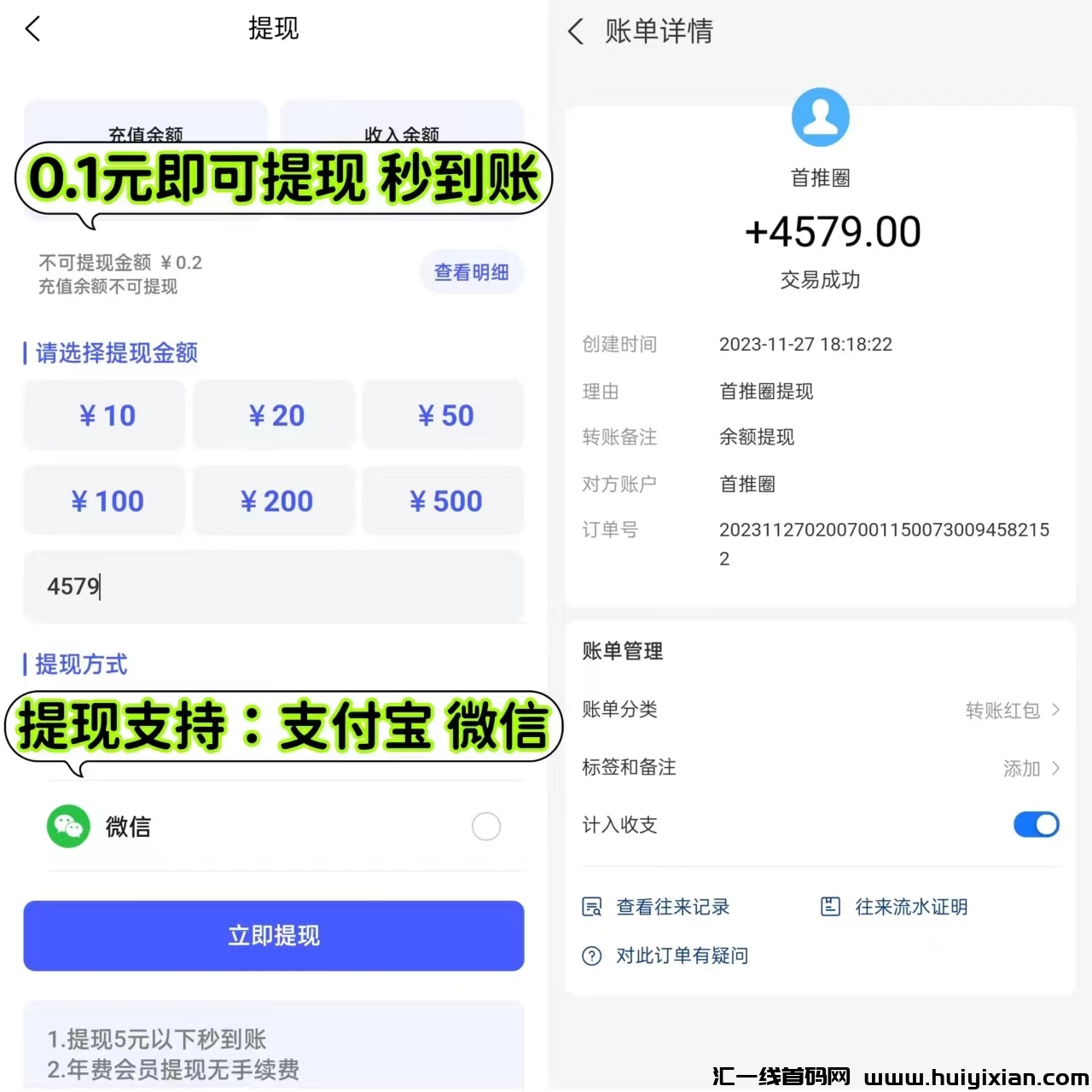
Task: Select the ¥50 amount option
Action: coord(444,415)
